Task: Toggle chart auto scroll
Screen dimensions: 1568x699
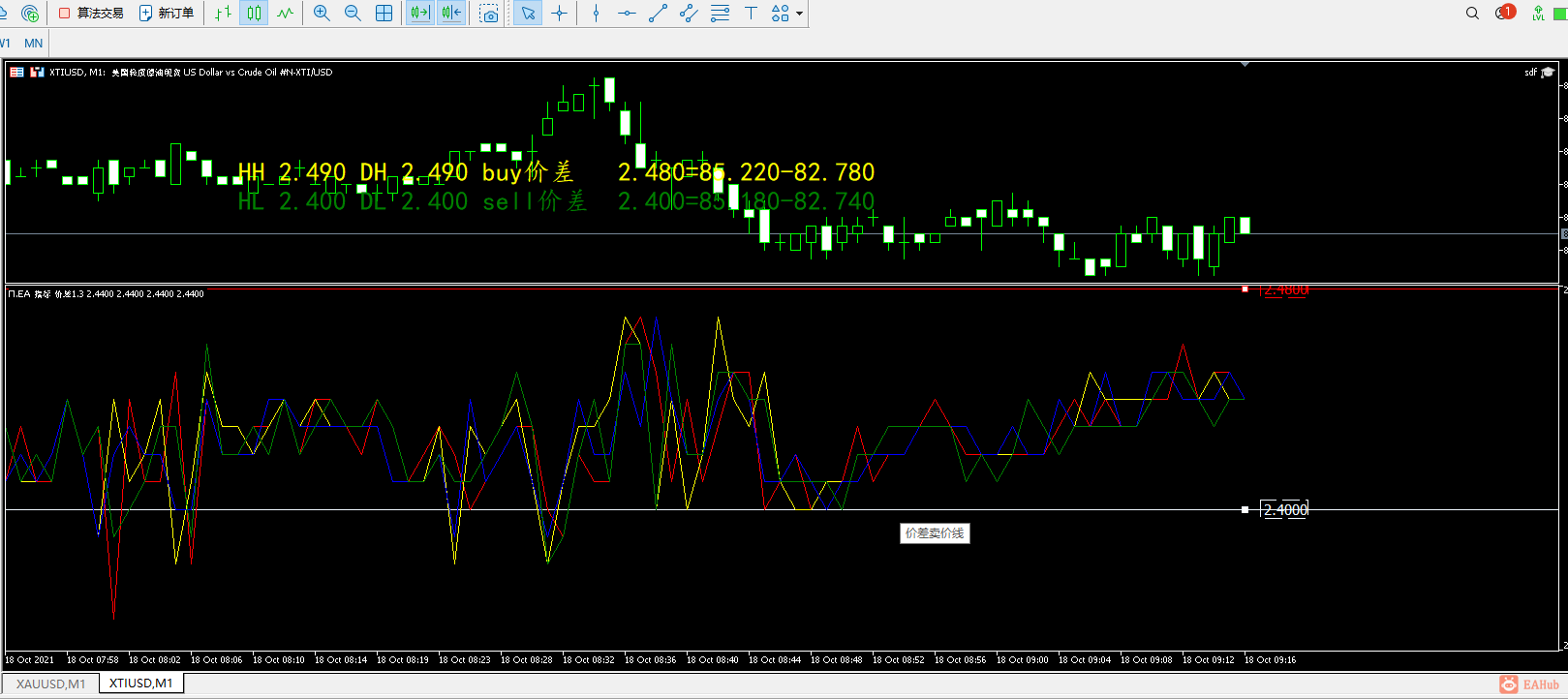Action: (419, 14)
